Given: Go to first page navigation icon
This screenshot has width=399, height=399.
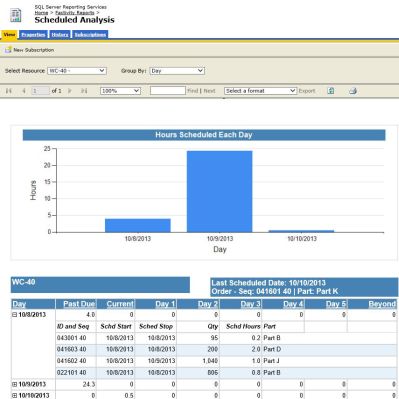Looking at the screenshot, I should click(9, 91).
